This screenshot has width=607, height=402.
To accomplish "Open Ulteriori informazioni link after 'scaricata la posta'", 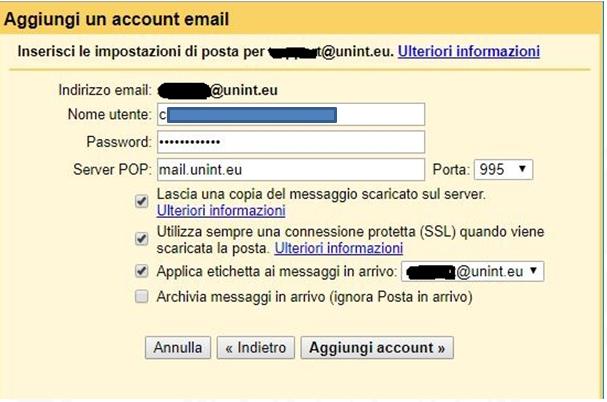I will point(339,248).
